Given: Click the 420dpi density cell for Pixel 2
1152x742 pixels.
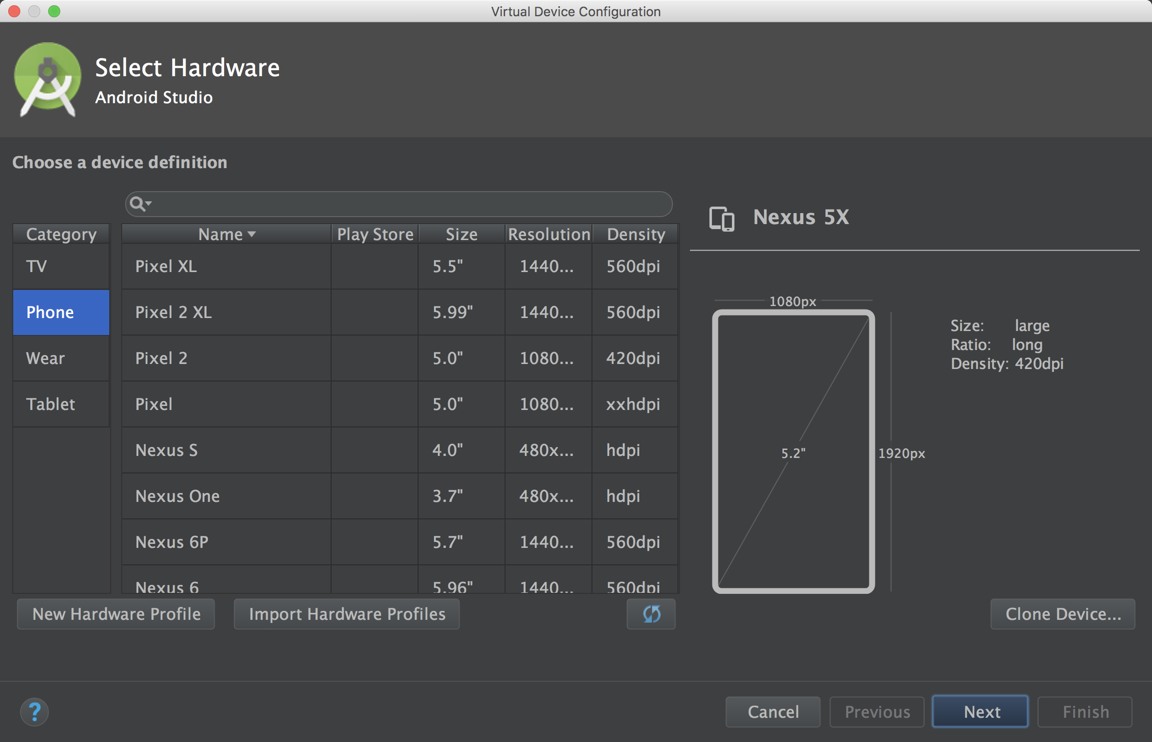Looking at the screenshot, I should pyautogui.click(x=635, y=359).
